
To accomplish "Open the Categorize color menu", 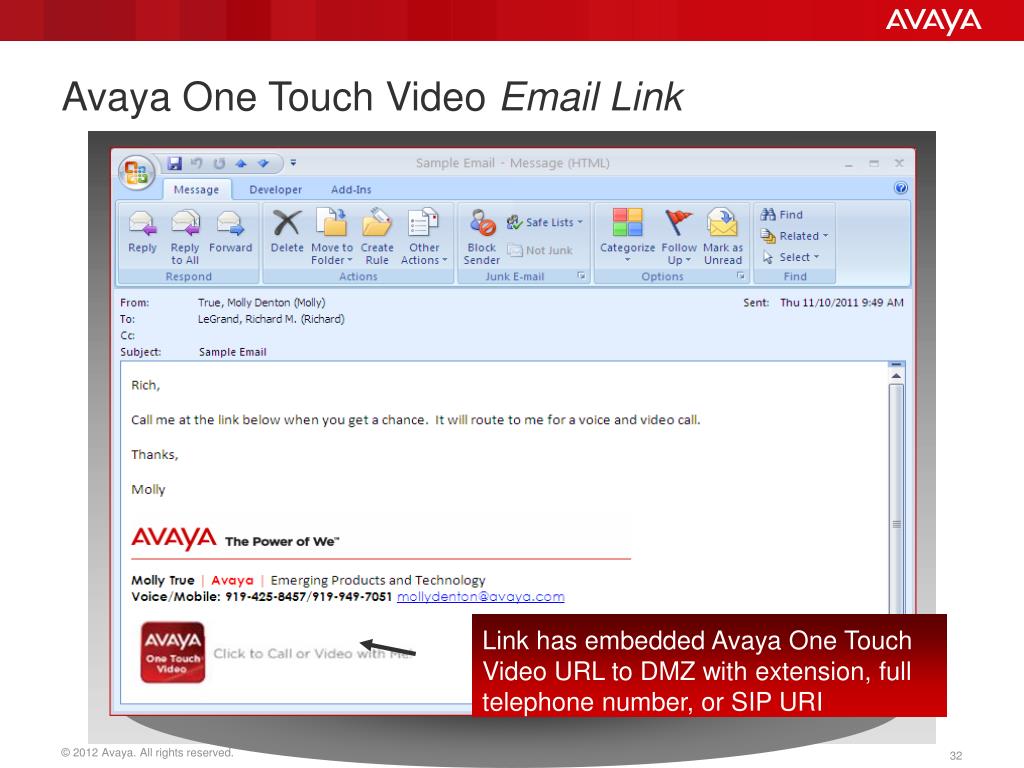I will tap(627, 236).
